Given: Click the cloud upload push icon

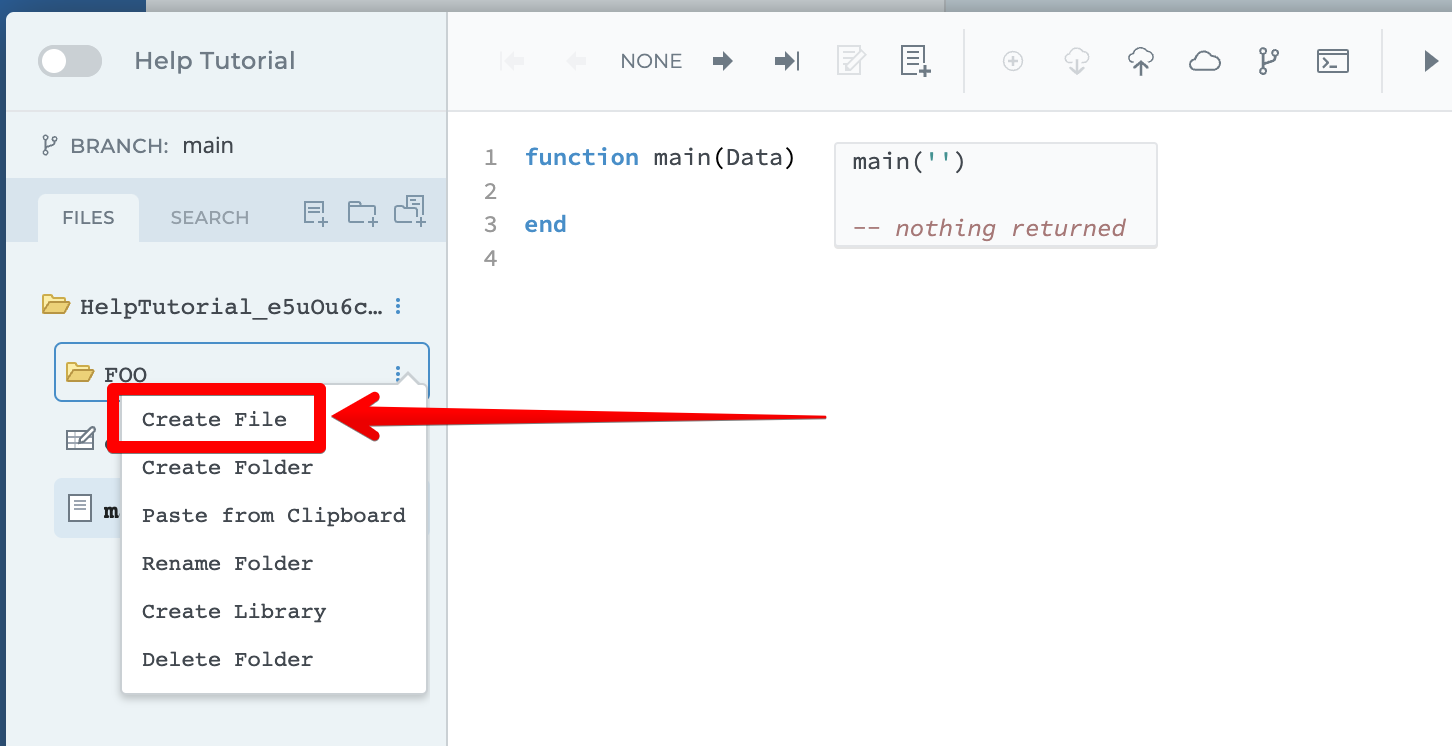Looking at the screenshot, I should pos(1141,61).
